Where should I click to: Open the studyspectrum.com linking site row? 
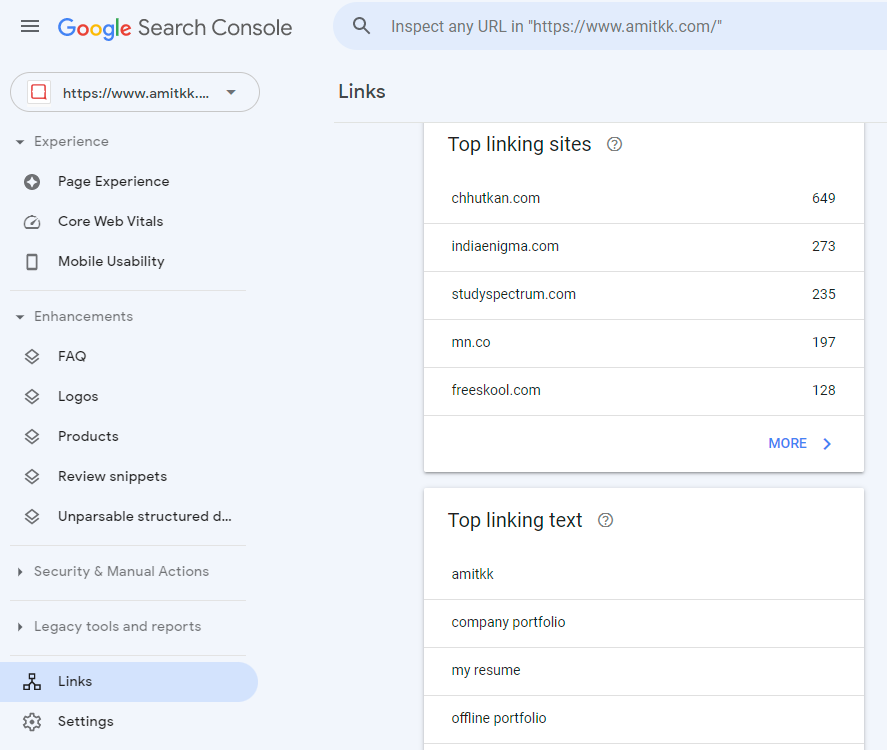(644, 295)
